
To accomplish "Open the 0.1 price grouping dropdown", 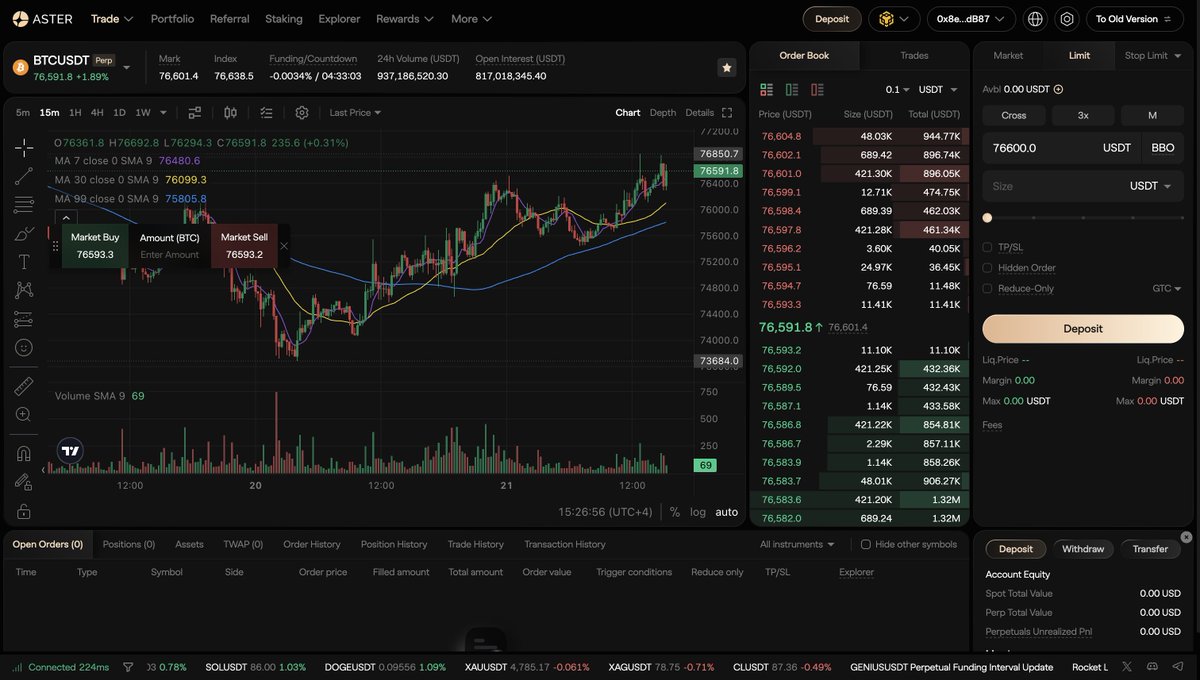I will pyautogui.click(x=898, y=90).
